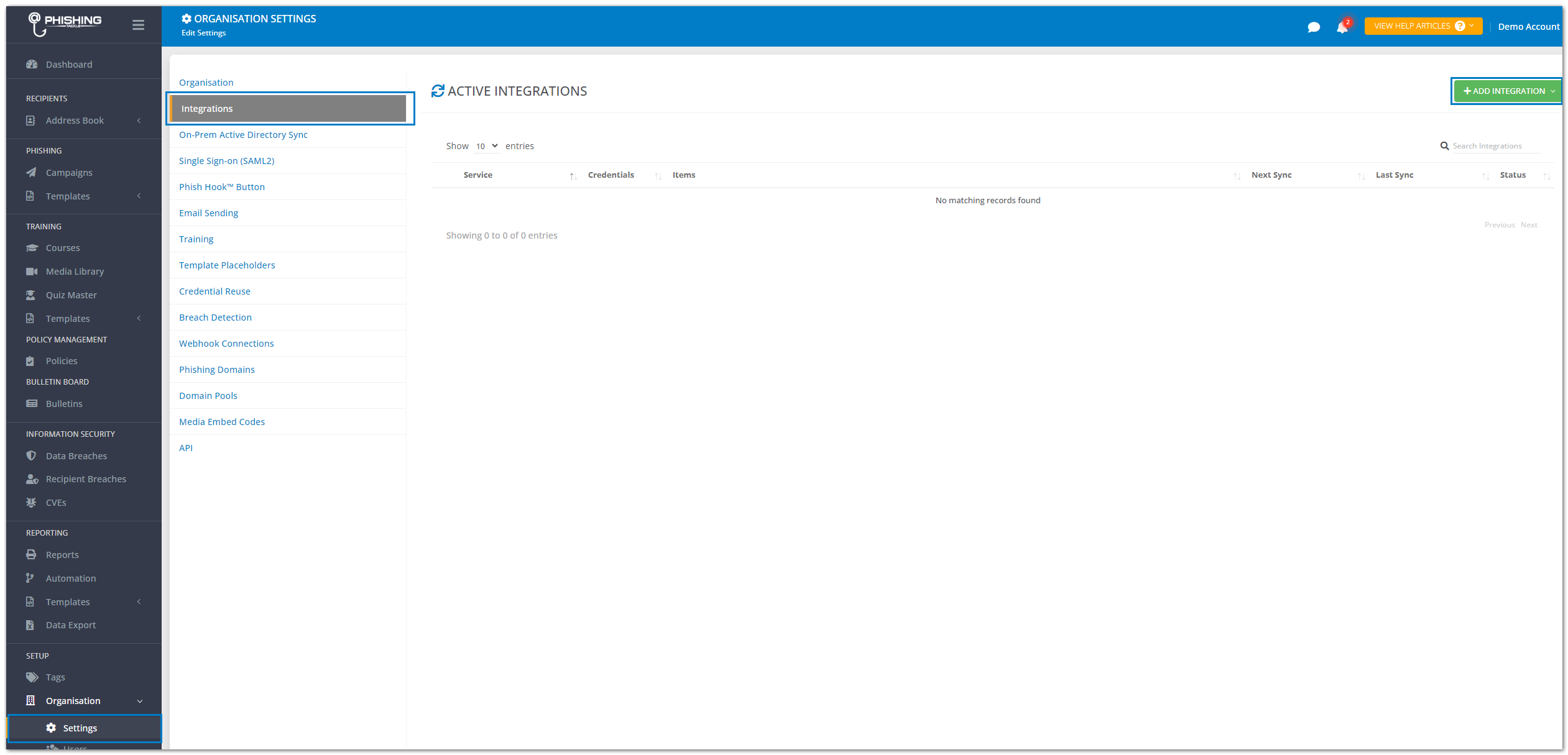Open the API settings link

(186, 448)
